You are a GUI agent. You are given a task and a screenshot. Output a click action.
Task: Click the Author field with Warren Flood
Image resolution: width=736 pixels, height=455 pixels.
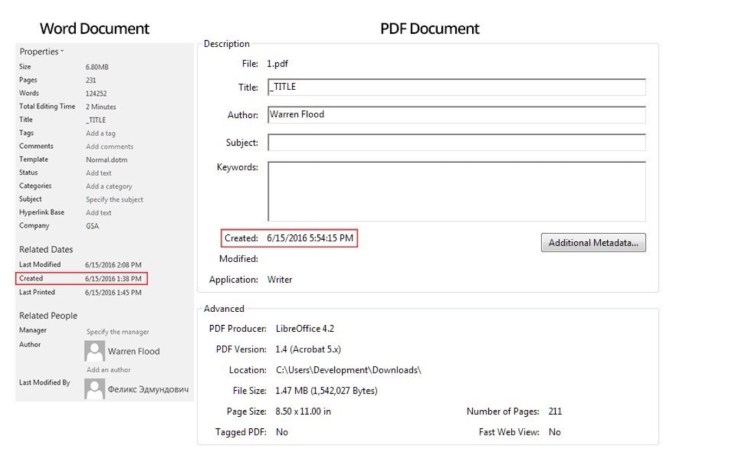tap(456, 115)
